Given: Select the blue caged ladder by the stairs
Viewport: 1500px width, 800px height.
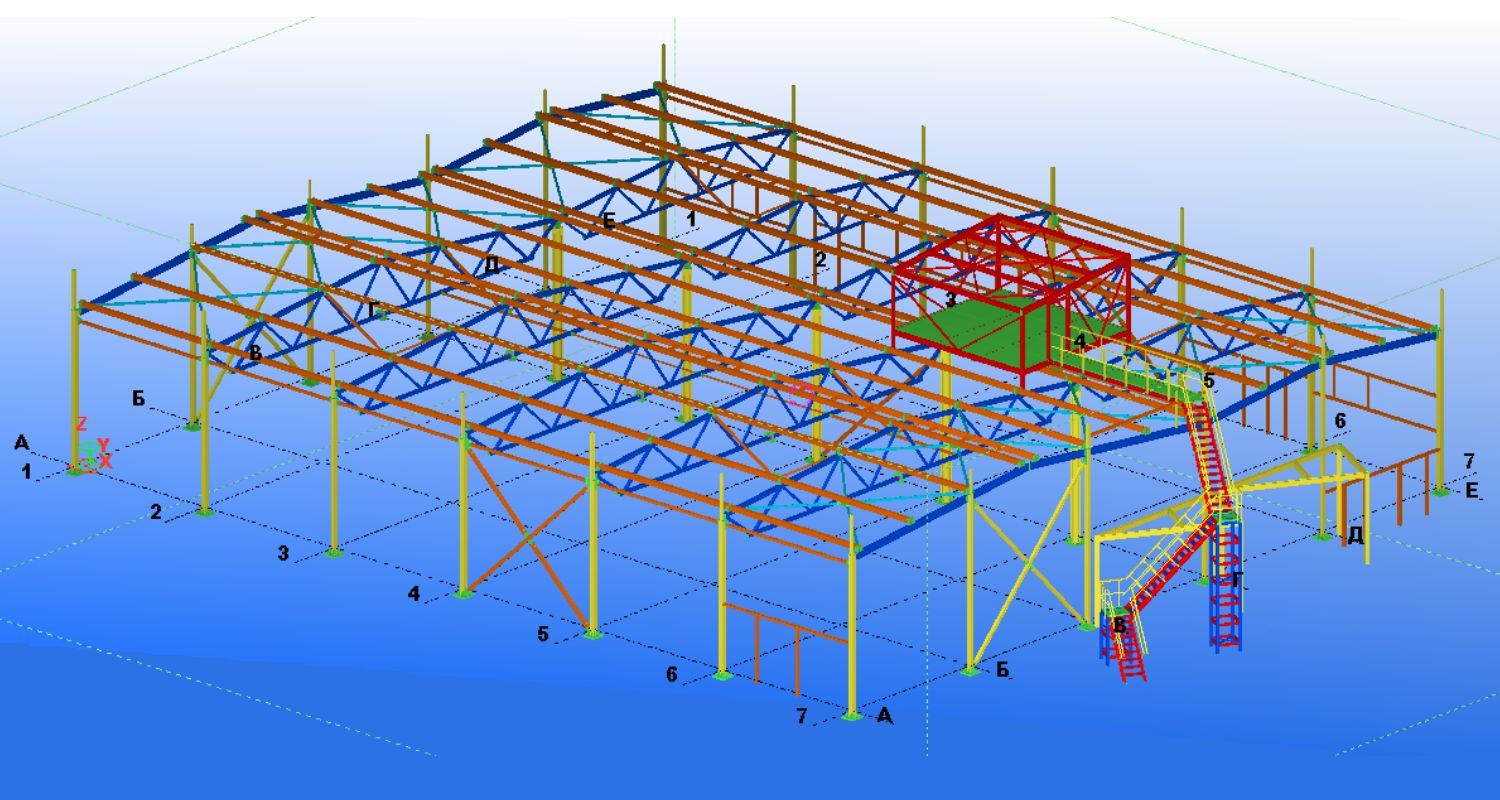Looking at the screenshot, I should tap(1226, 586).
